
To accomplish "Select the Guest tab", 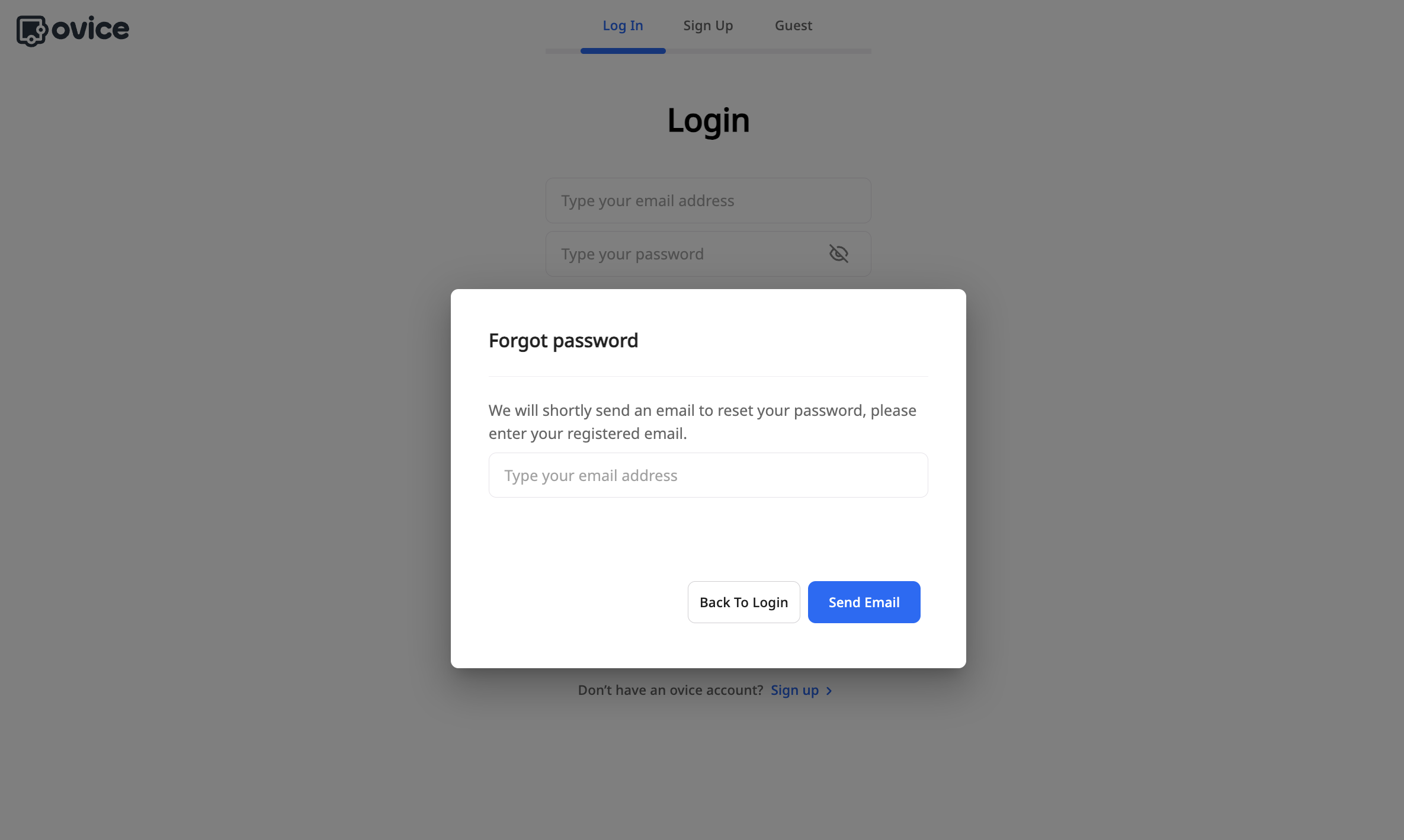I will coord(793,25).
